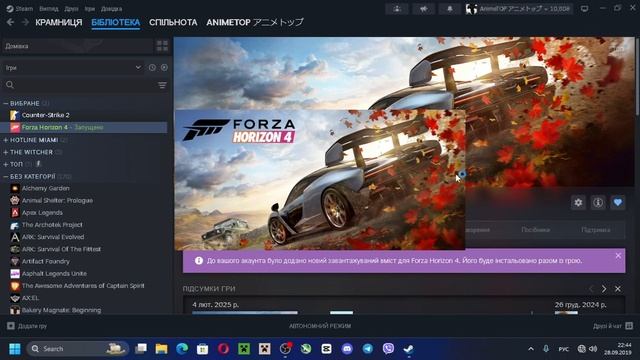Select Asphalt Legends Unite
This screenshot has width=640, height=360.
pyautogui.click(x=54, y=273)
